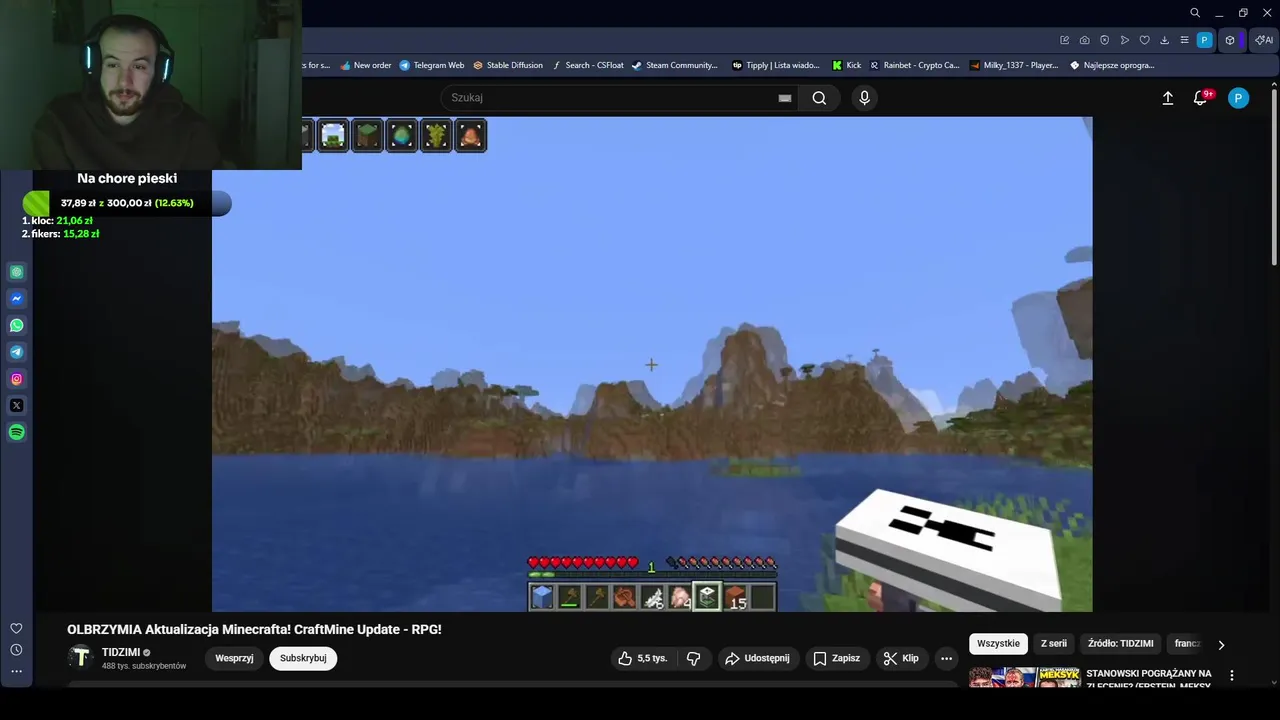Open YouTube account avatar menu

click(x=1238, y=98)
